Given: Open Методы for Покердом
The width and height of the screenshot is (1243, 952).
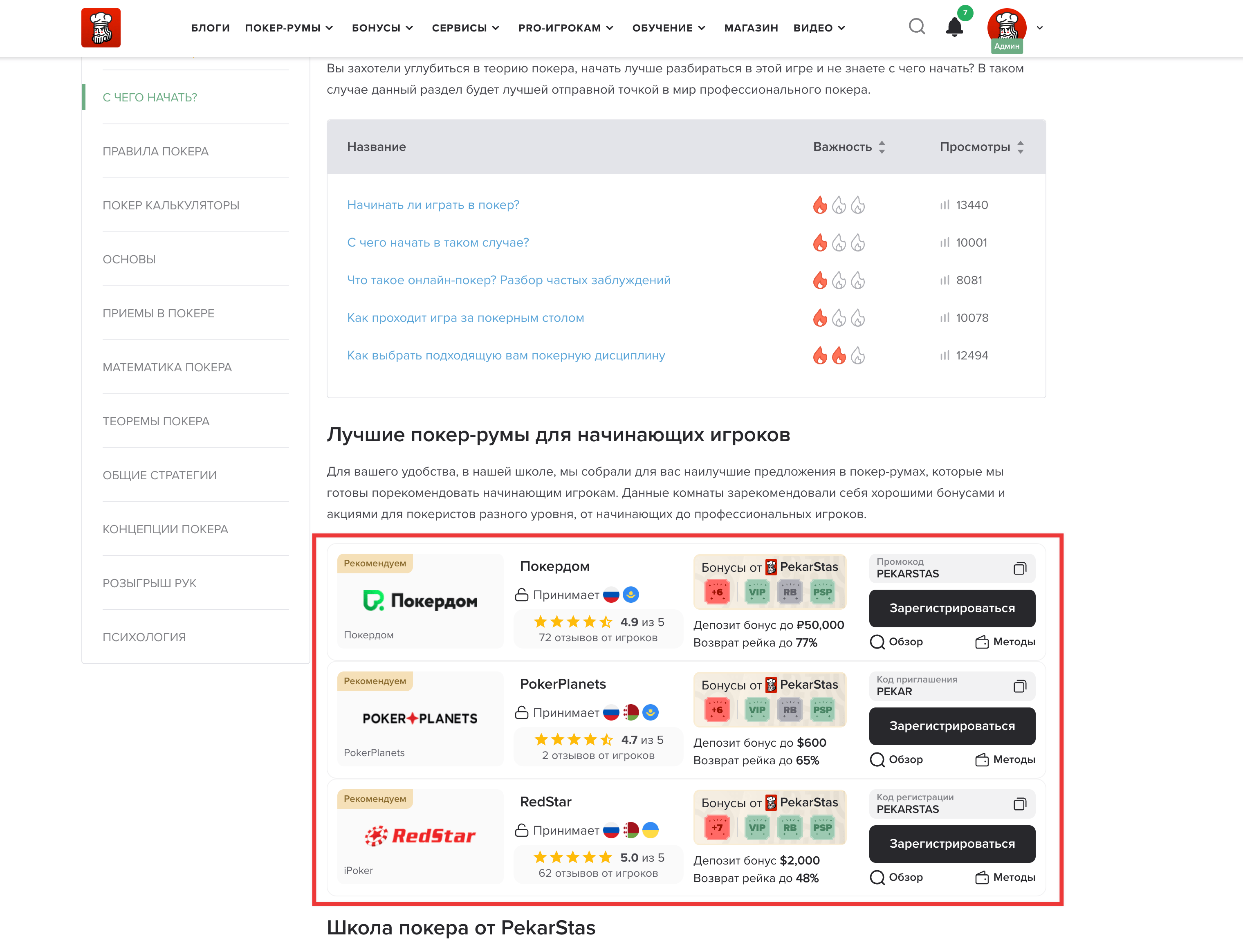Looking at the screenshot, I should click(1005, 642).
